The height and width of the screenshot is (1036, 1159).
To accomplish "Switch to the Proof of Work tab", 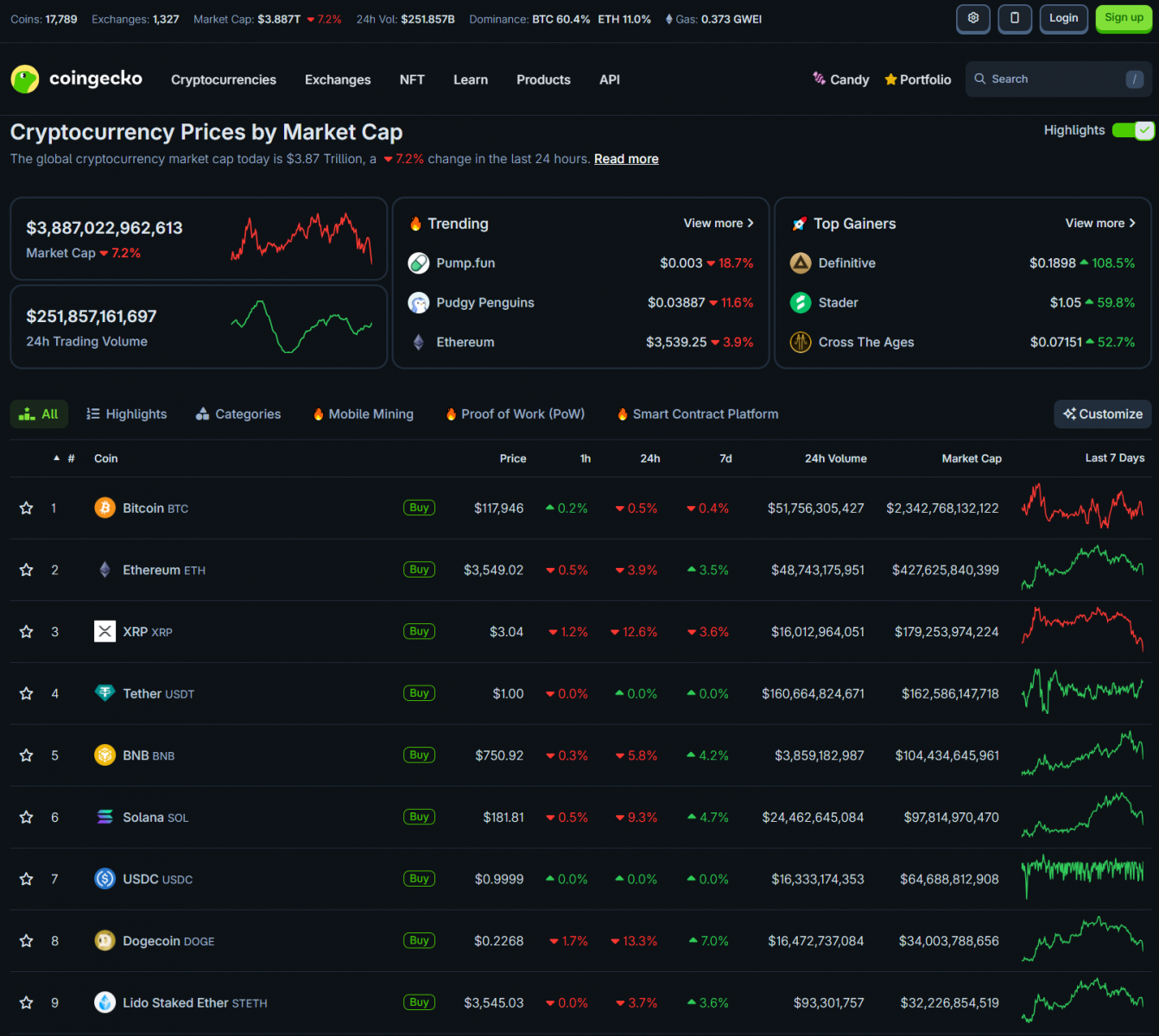I will (514, 414).
